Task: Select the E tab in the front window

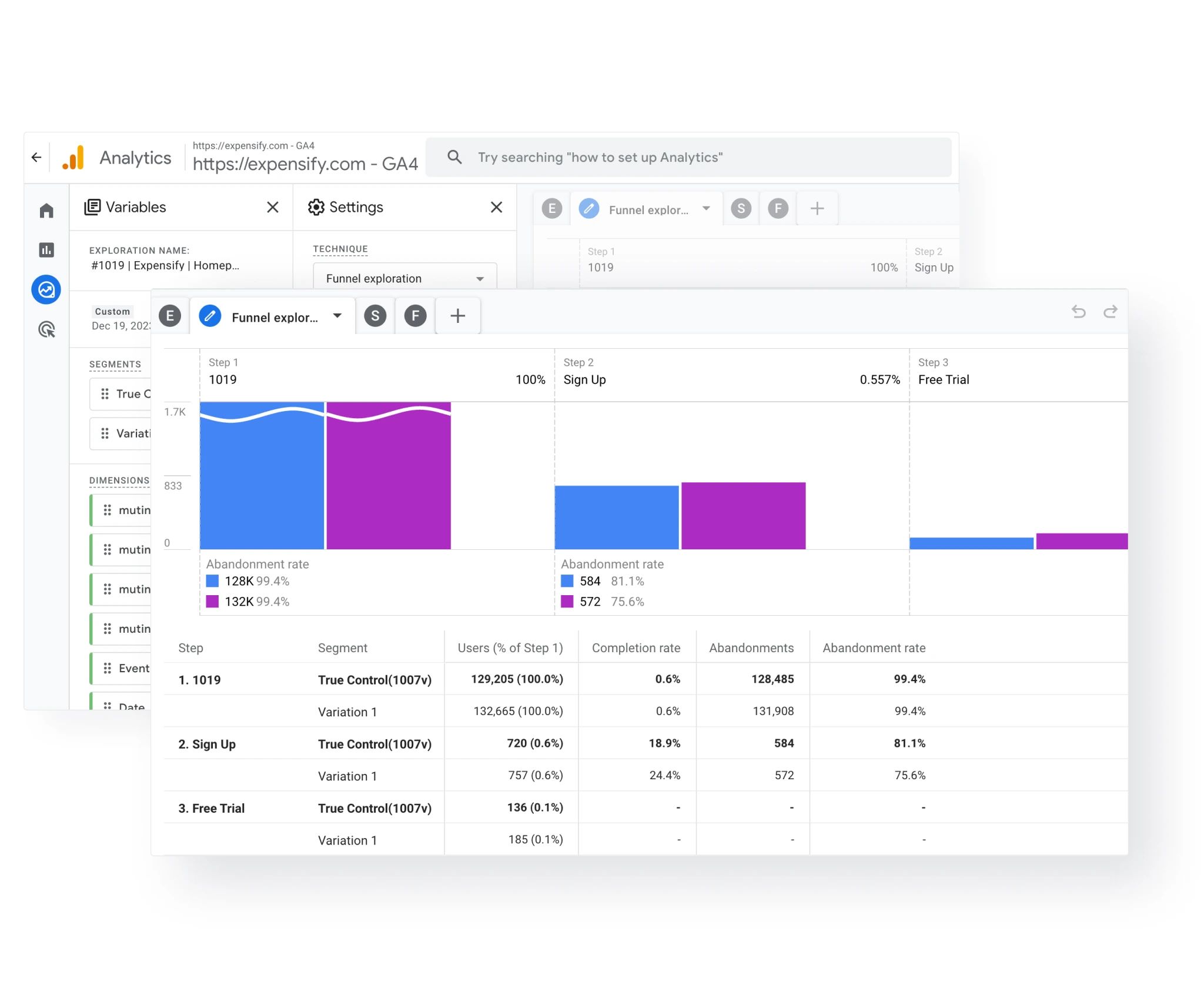Action: (170, 316)
